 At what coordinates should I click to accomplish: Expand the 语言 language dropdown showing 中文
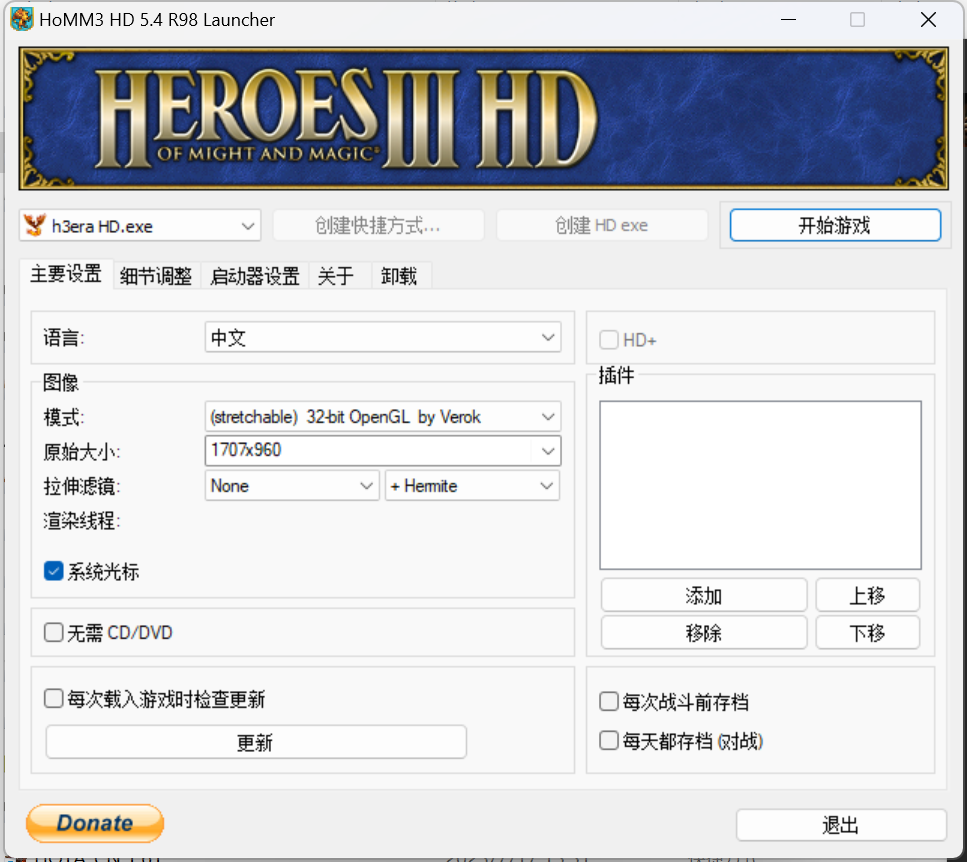382,337
